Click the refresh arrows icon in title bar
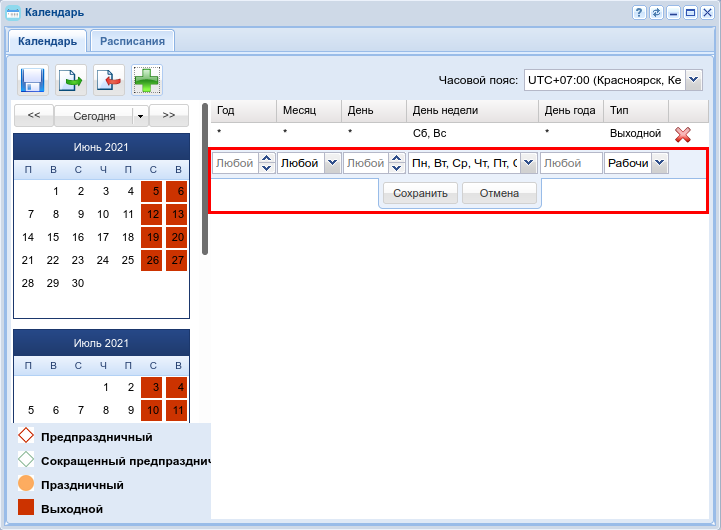 [x=656, y=12]
